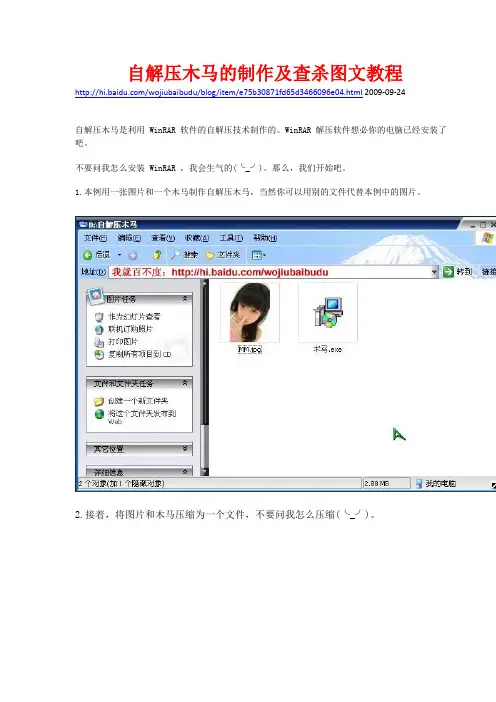Open the 查看(V) menu
496x702 pixels.
pyautogui.click(x=163, y=238)
